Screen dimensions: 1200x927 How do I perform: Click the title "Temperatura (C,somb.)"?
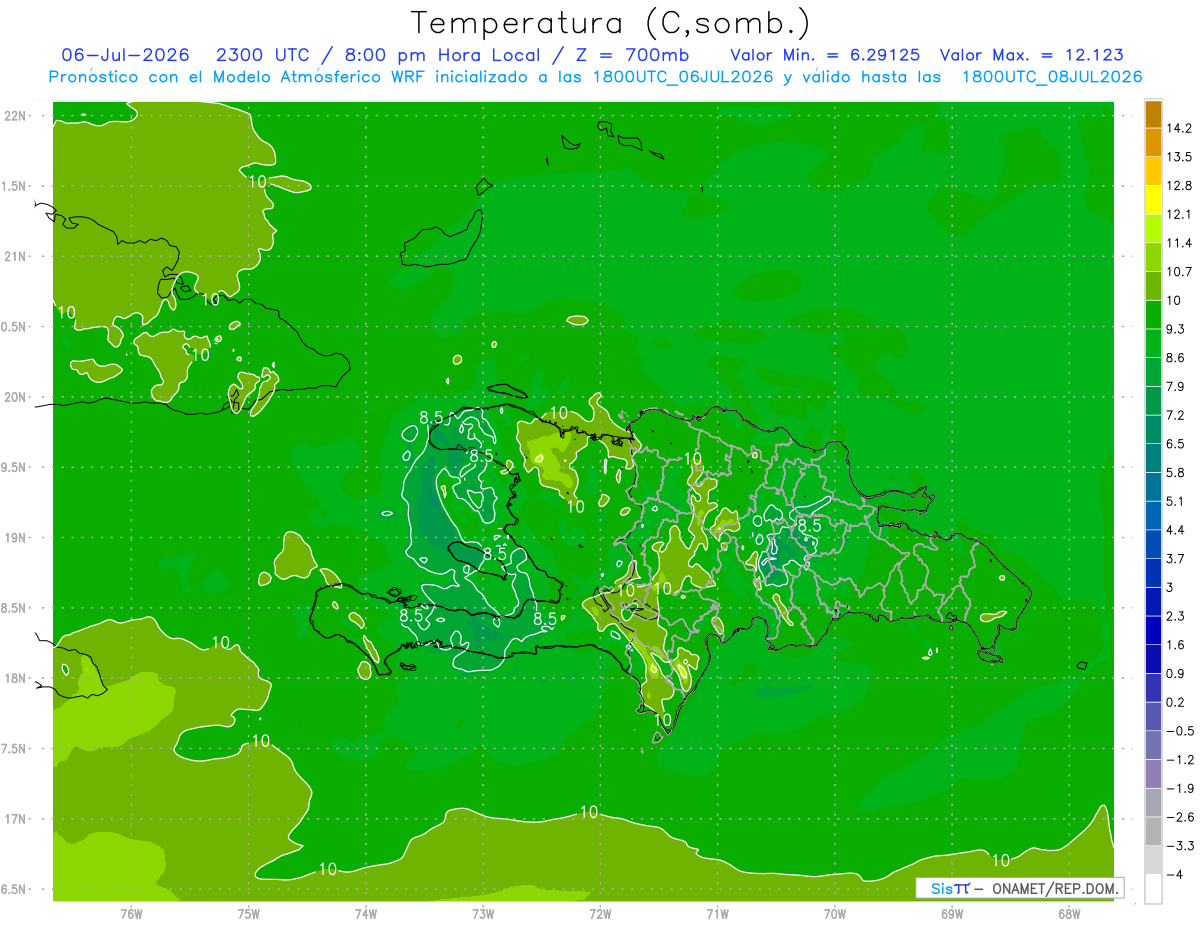tap(611, 23)
